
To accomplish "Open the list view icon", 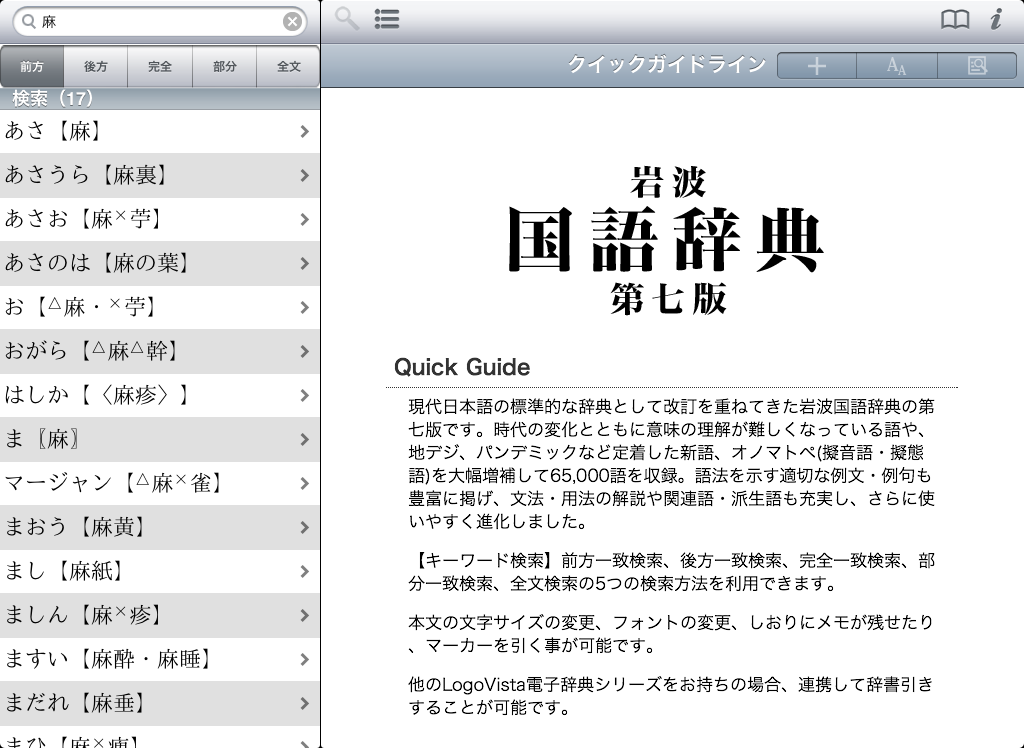I will click(x=387, y=19).
